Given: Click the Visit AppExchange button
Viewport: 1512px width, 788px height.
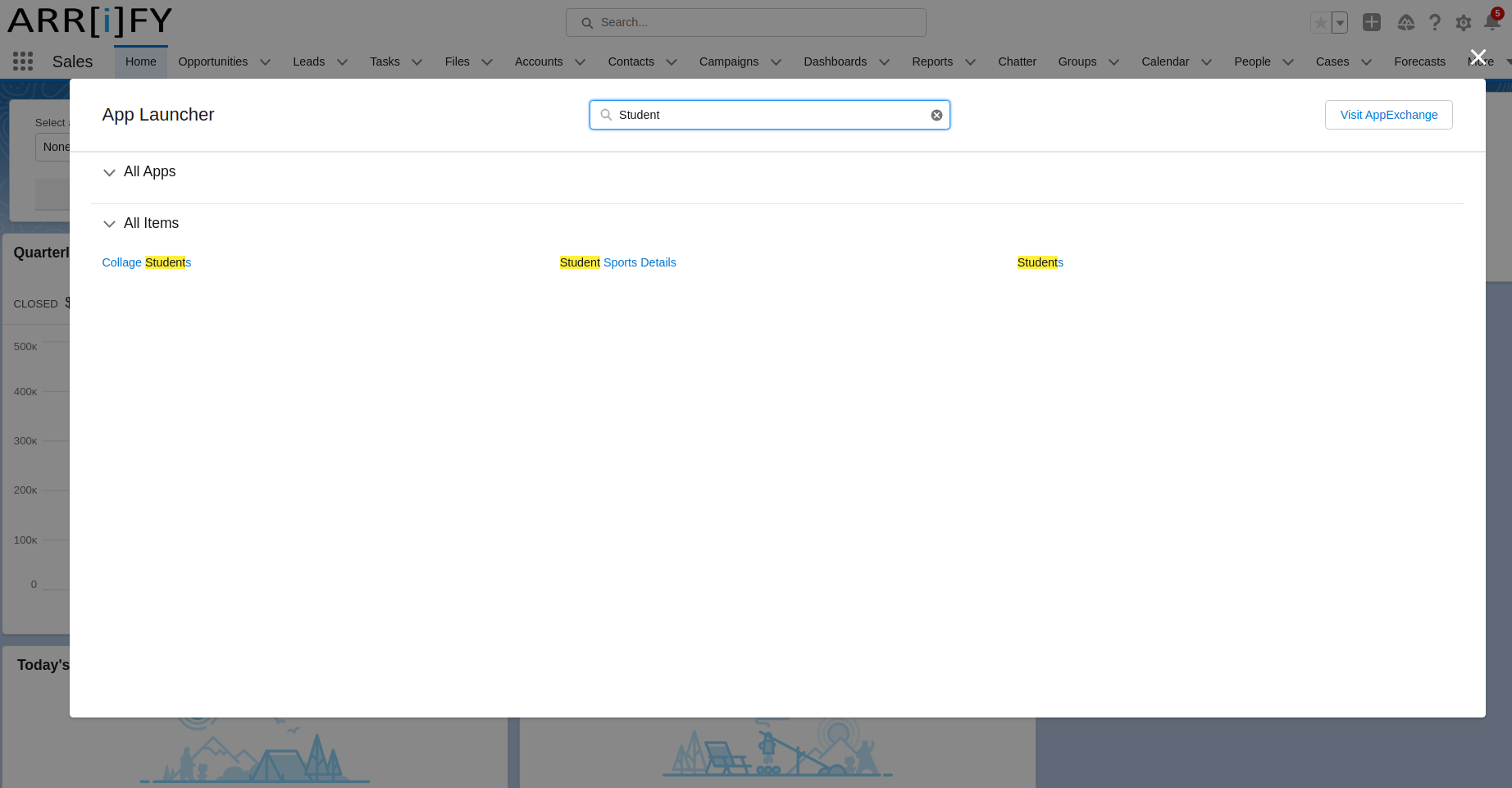Looking at the screenshot, I should coord(1388,115).
